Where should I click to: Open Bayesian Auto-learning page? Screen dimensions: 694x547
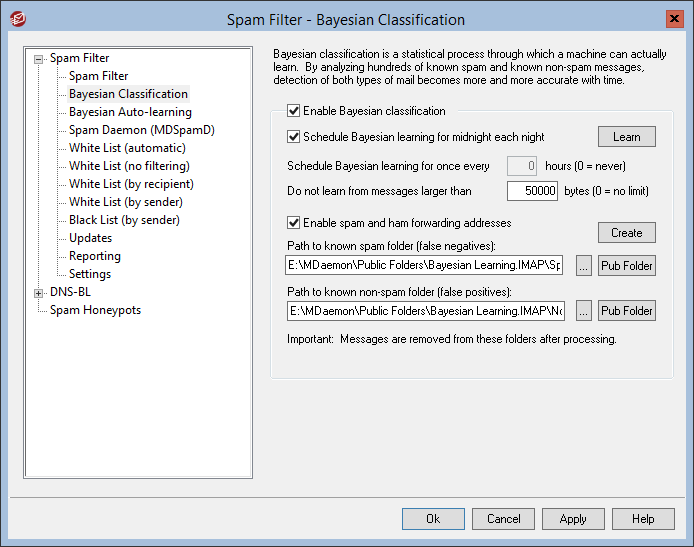click(130, 112)
